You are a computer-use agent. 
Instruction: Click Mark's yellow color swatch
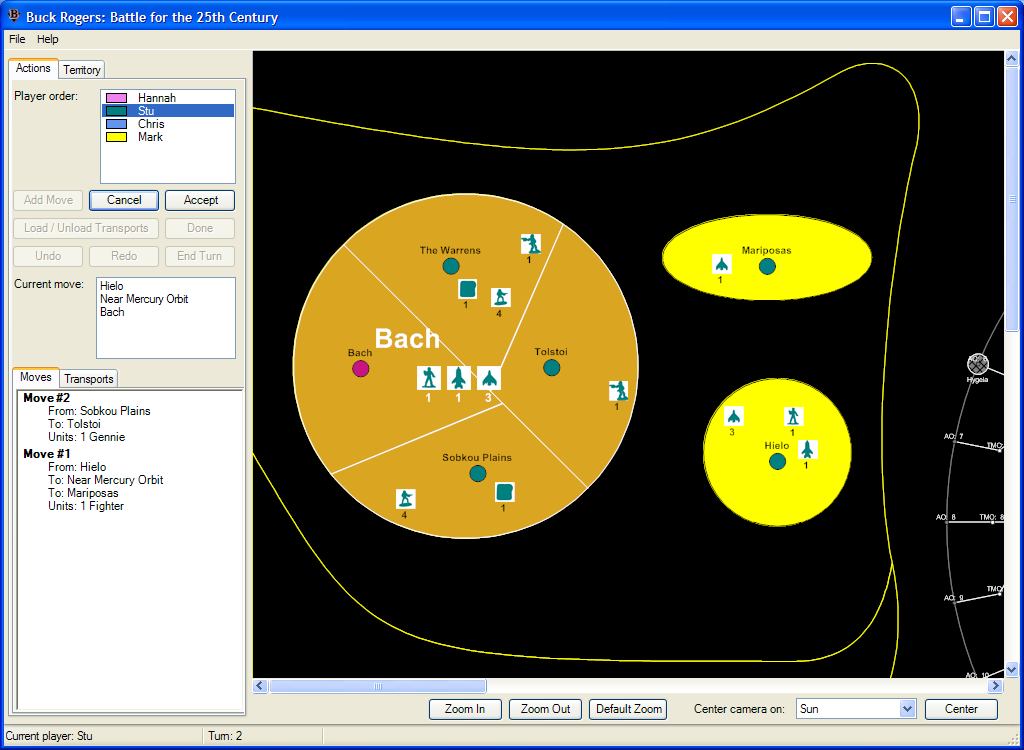click(116, 137)
